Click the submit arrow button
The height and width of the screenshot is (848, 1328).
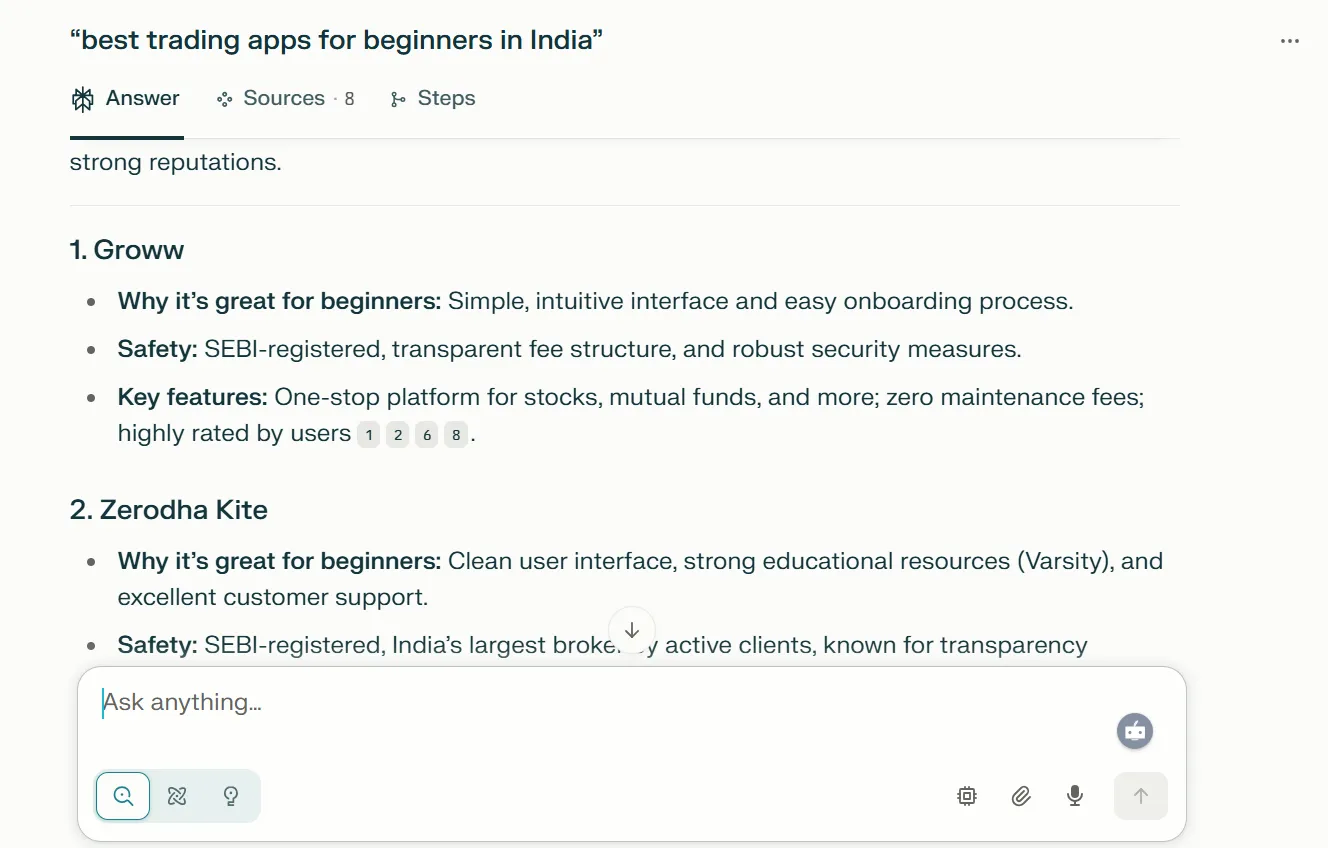[1141, 796]
